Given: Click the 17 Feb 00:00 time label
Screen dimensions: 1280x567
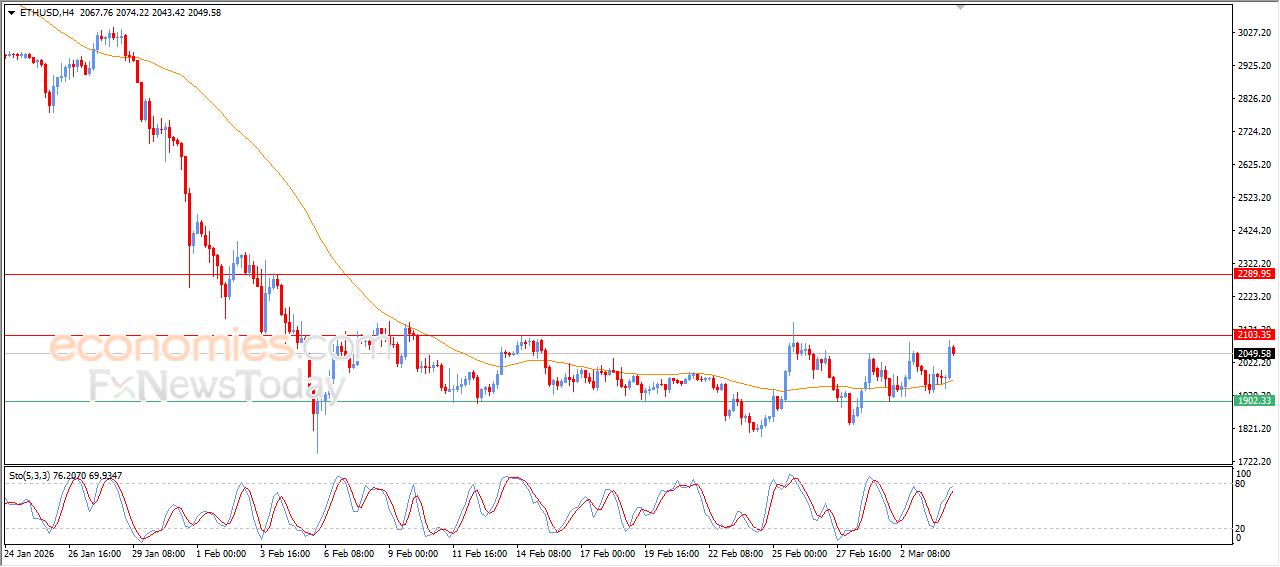Looking at the screenshot, I should pyautogui.click(x=607, y=552).
